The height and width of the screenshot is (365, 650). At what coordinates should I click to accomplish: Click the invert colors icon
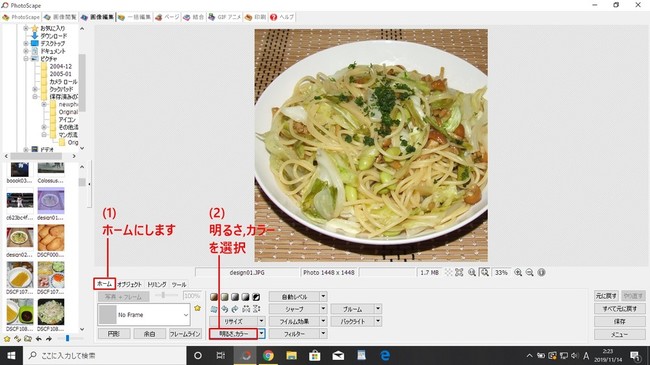click(x=256, y=297)
